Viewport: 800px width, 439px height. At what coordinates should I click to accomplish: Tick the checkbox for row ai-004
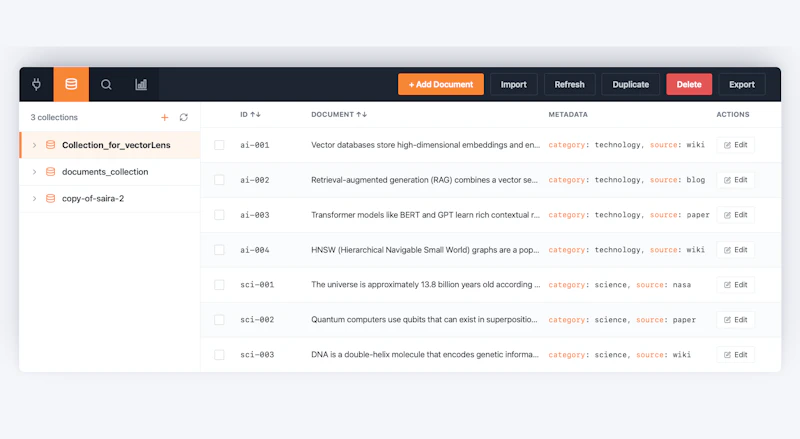point(219,250)
